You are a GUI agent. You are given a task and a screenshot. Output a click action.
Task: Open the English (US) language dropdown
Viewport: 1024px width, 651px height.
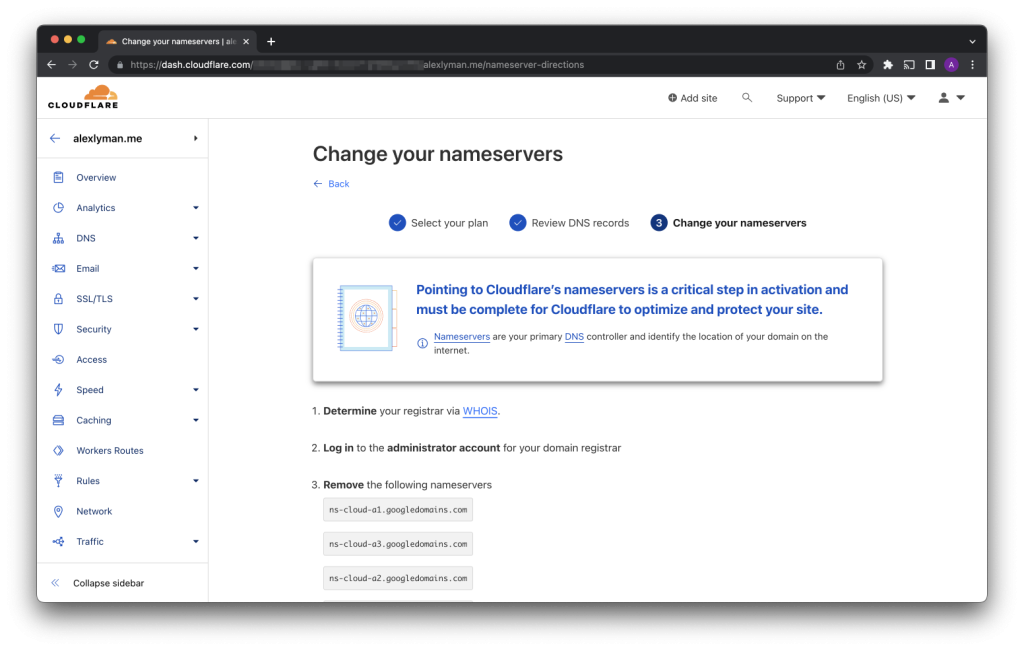coord(880,98)
